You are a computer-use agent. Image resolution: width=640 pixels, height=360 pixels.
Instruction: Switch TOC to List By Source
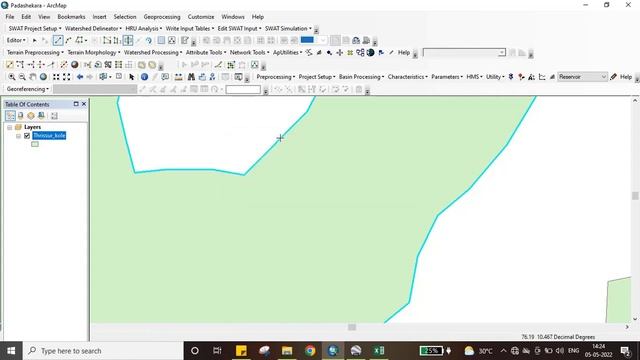tap(20, 116)
